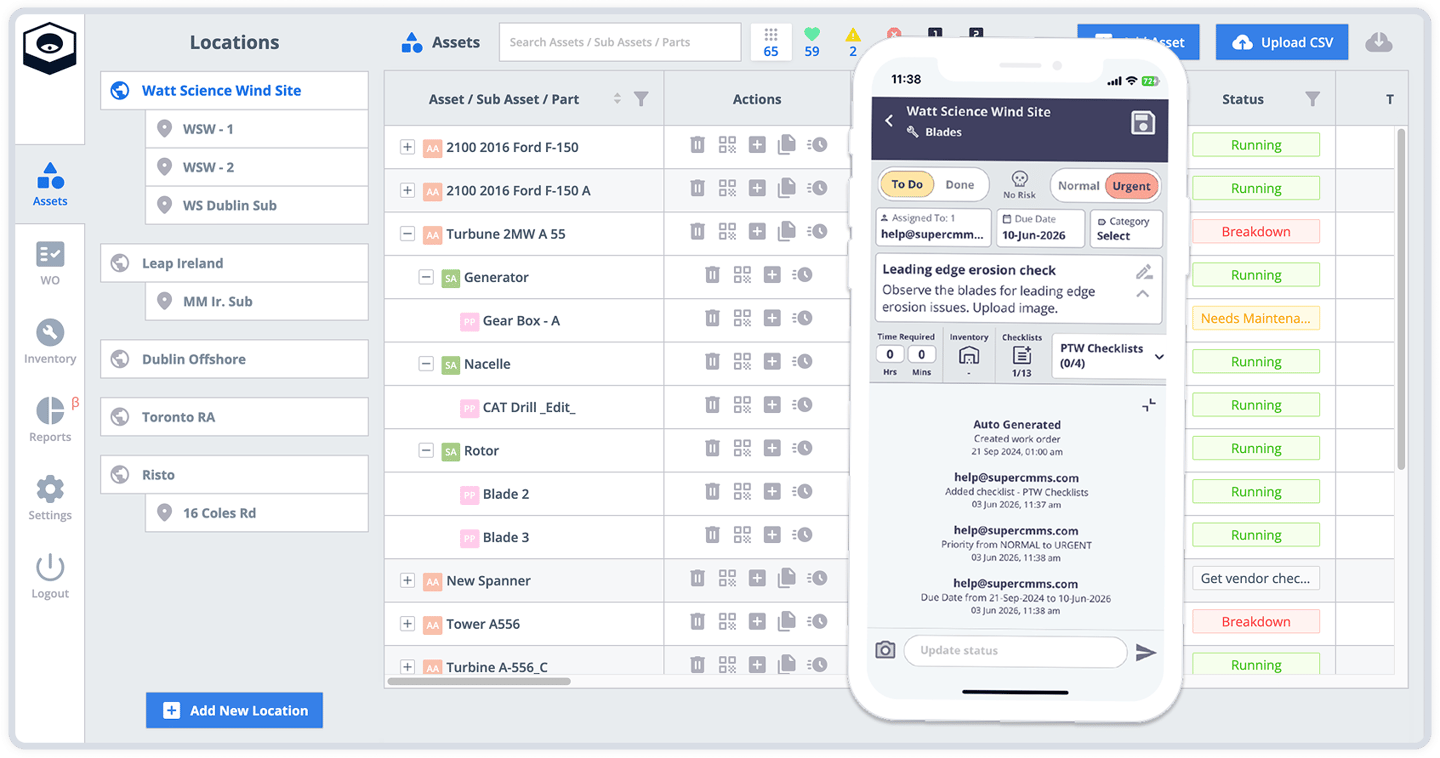Send the status update on phone
The height and width of the screenshot is (758, 1440).
click(1146, 652)
